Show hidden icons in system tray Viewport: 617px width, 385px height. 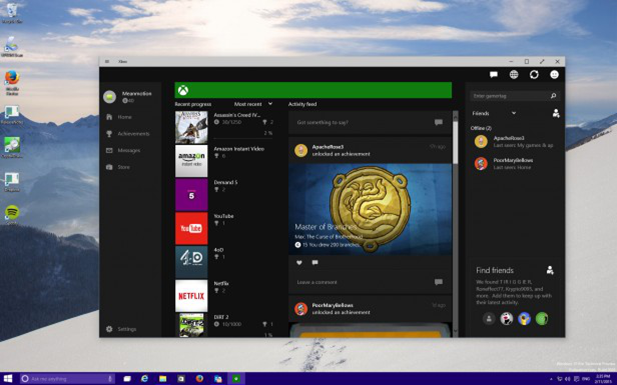click(550, 379)
